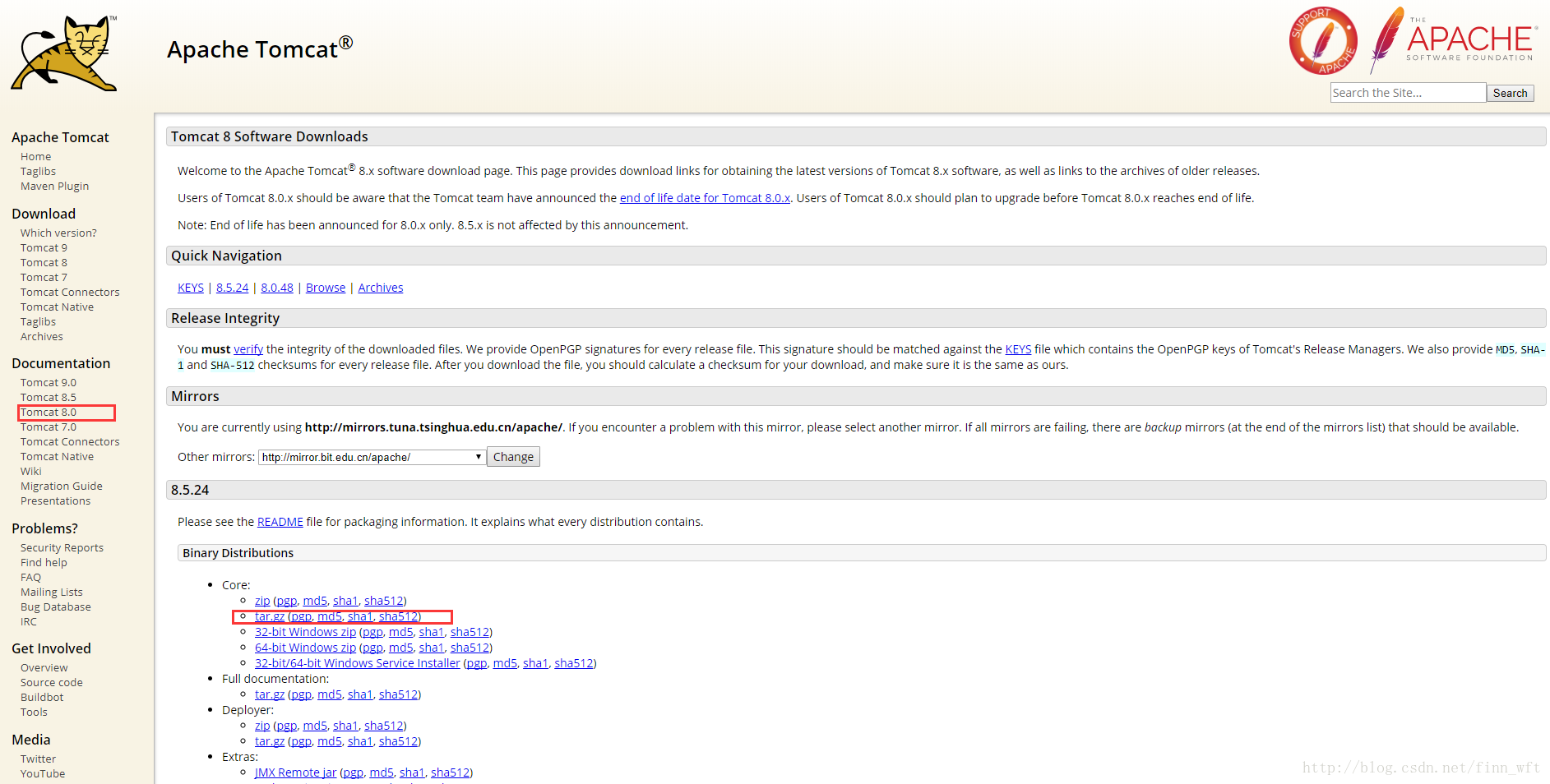Viewport: 1550px width, 784px height.
Task: Open Mailing Lists link
Action: (51, 593)
